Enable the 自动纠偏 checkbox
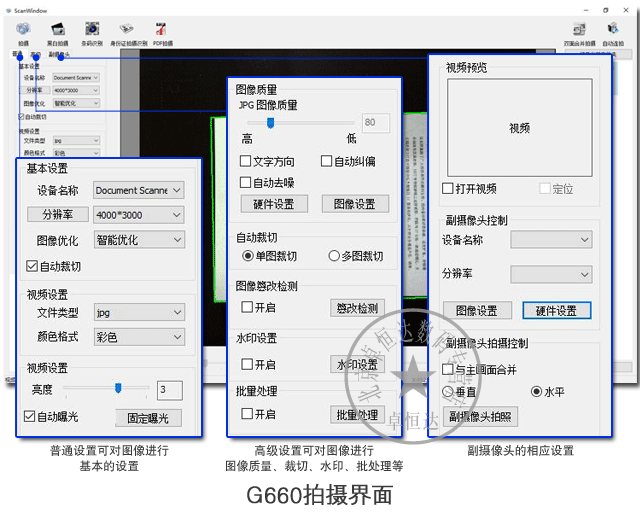The image size is (640, 513). point(326,161)
